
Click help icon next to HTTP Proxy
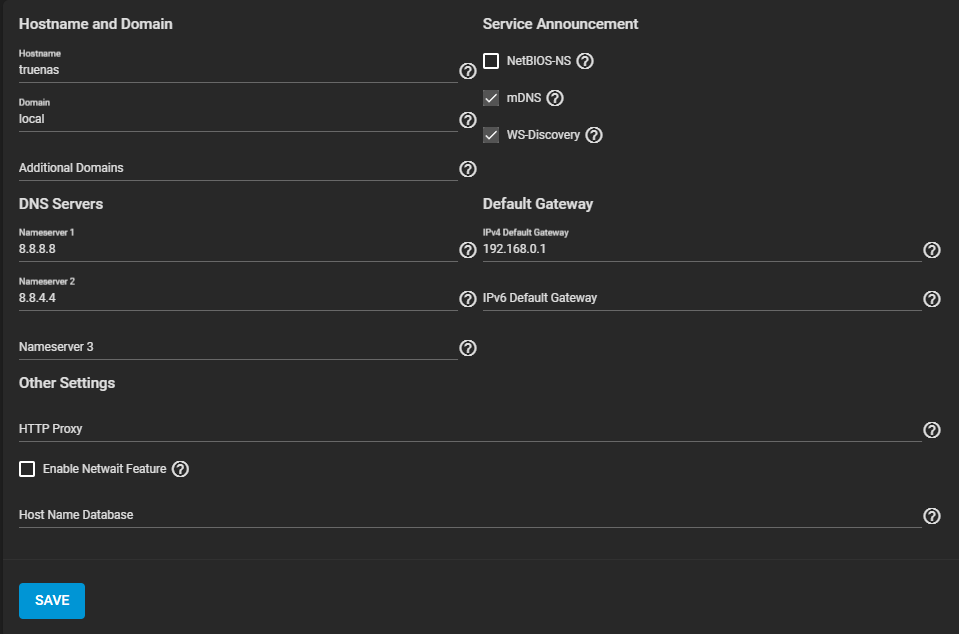tap(931, 430)
